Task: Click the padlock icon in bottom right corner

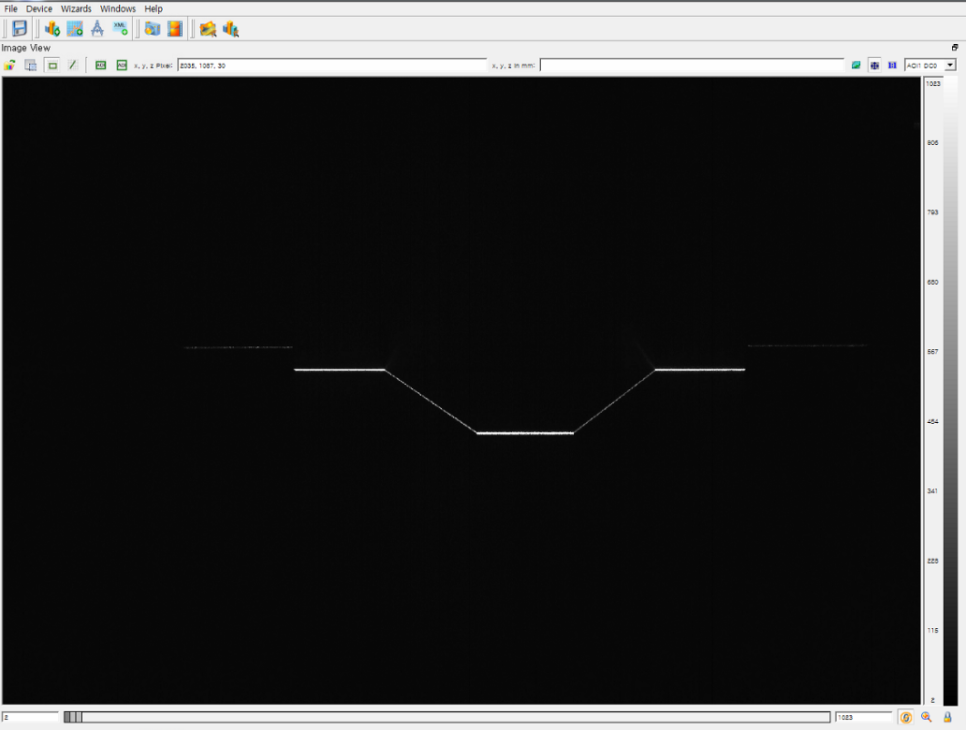Action: (x=946, y=717)
